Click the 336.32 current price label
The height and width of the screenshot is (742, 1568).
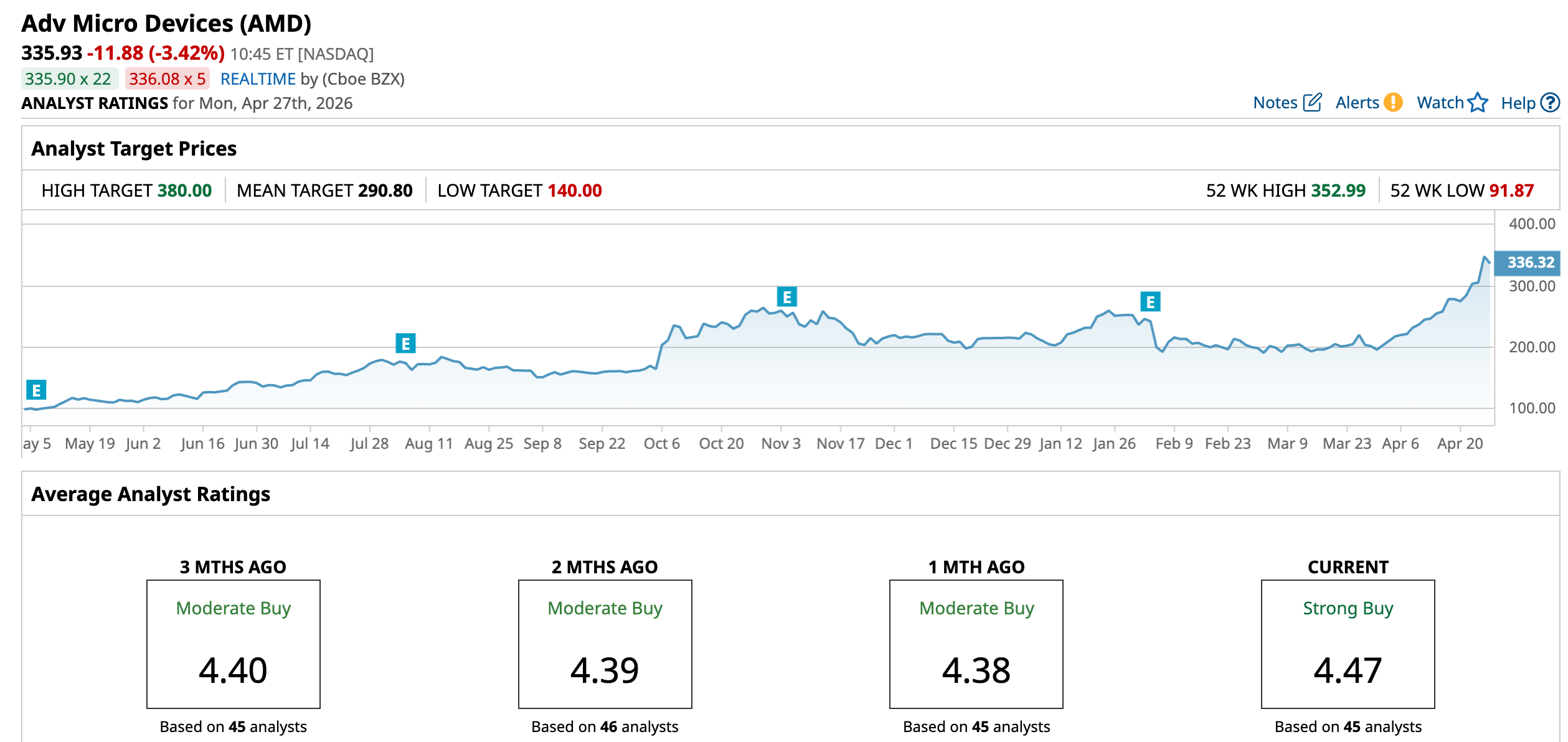(1530, 263)
